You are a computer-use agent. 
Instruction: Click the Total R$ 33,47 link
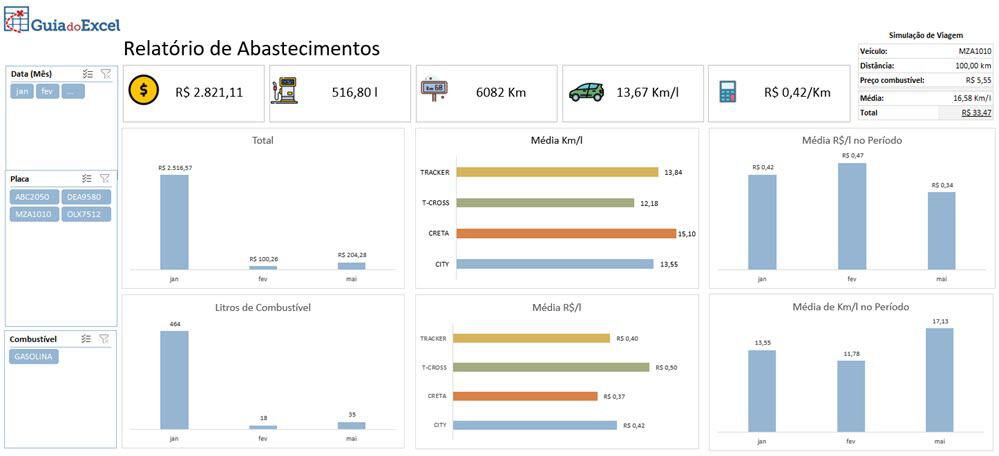pyautogui.click(x=977, y=113)
